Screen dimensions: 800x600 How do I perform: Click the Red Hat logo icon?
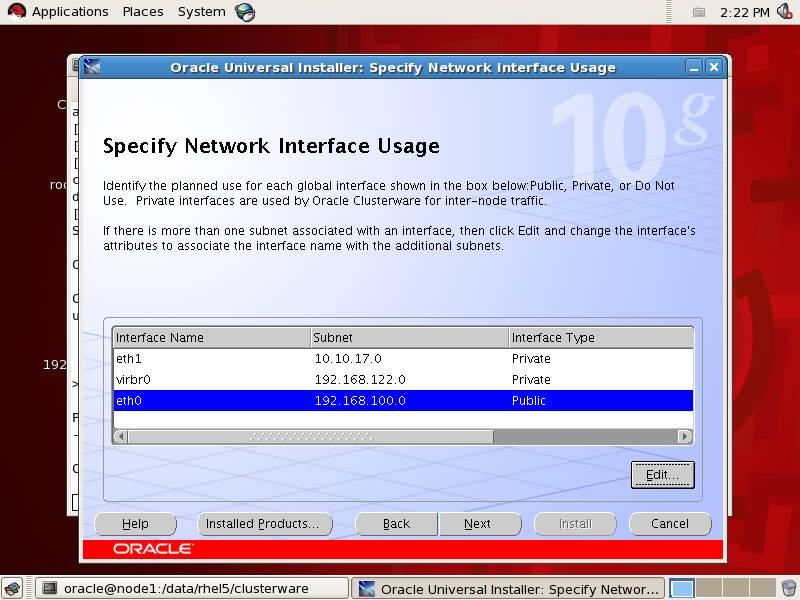point(16,11)
